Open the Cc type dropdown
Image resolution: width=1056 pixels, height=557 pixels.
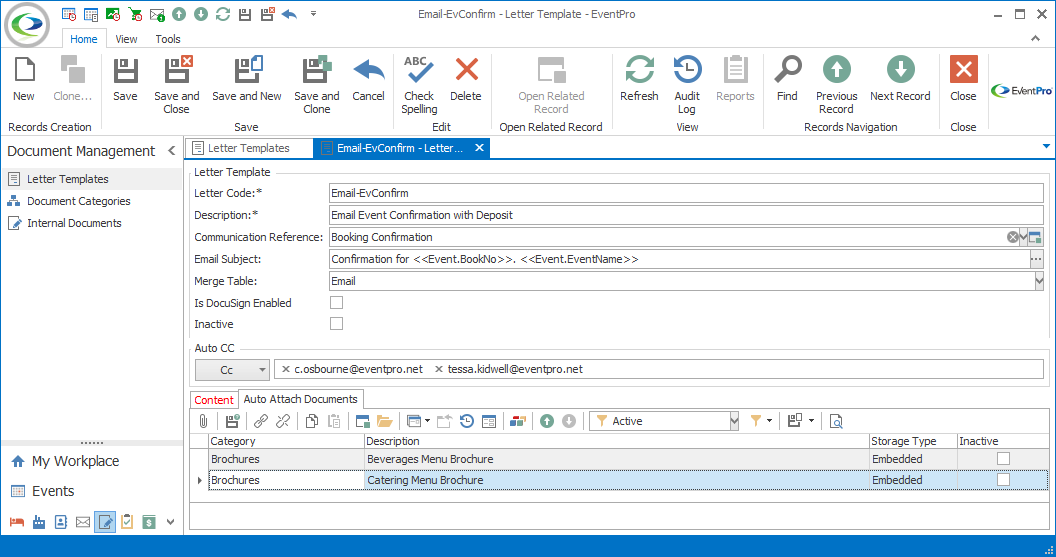pyautogui.click(x=263, y=370)
